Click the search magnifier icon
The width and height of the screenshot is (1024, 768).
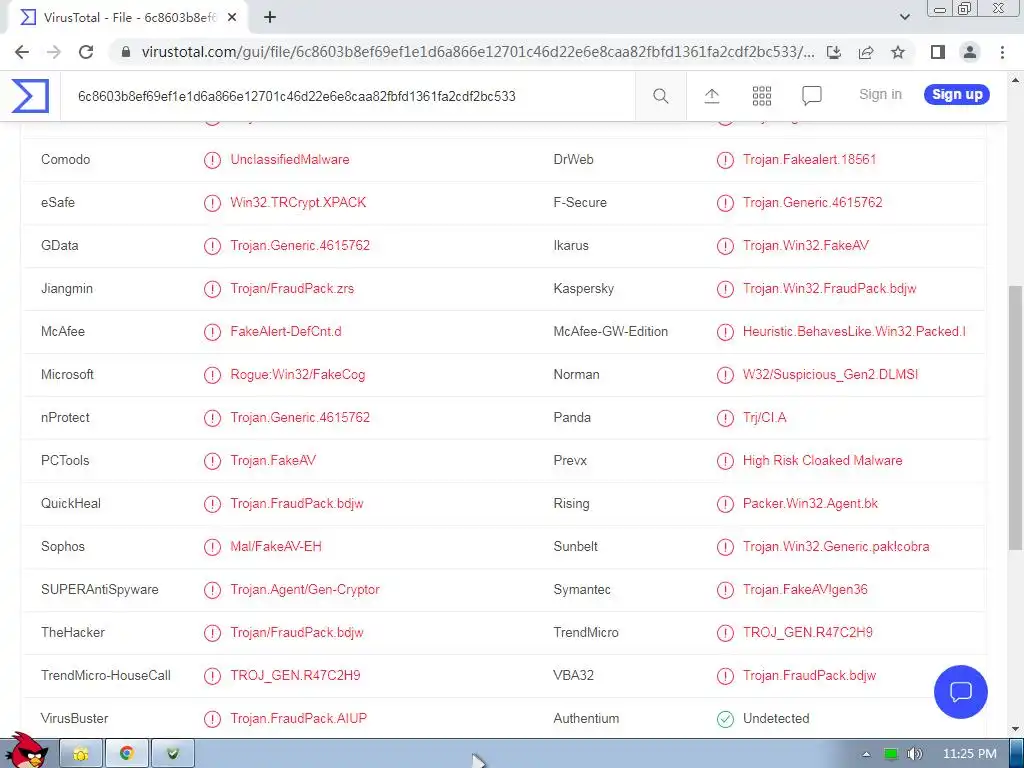click(660, 96)
